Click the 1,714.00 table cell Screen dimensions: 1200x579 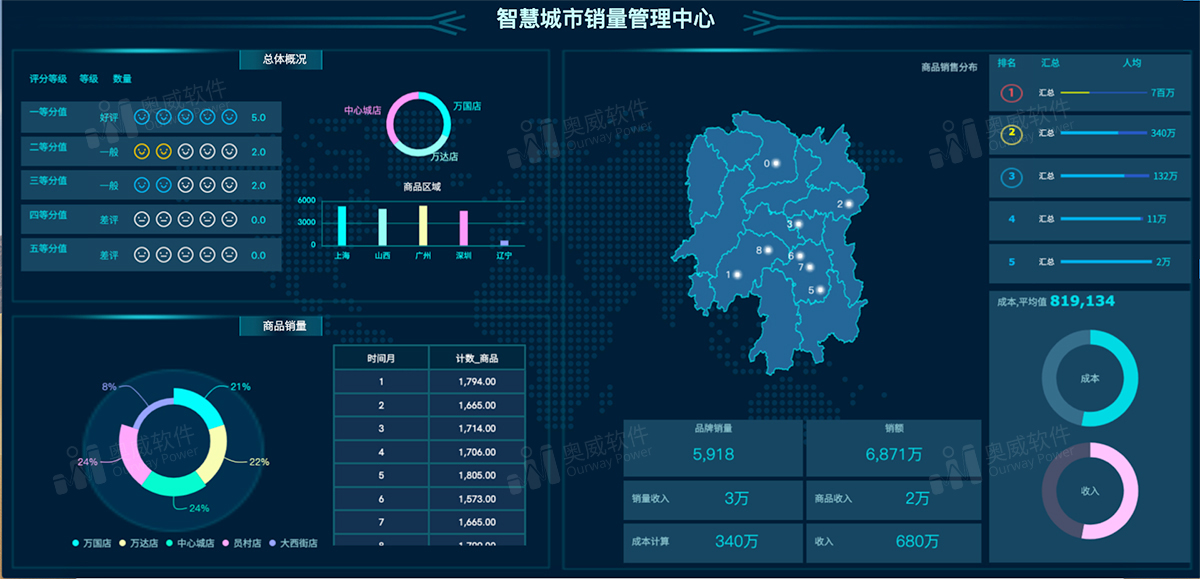tap(476, 428)
